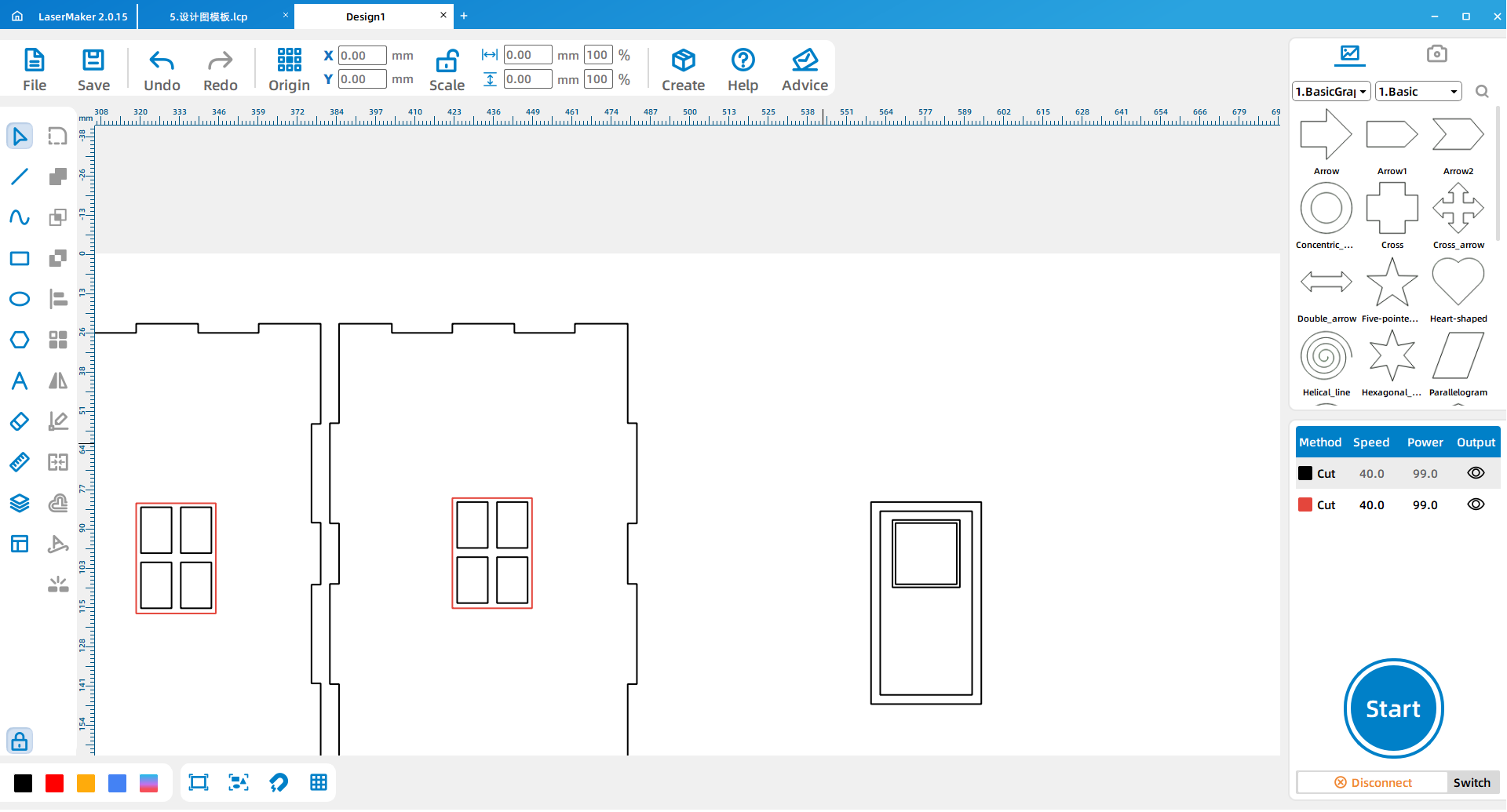Screen dimensions: 1507x812
Task: Toggle the grid display icon
Action: [319, 782]
